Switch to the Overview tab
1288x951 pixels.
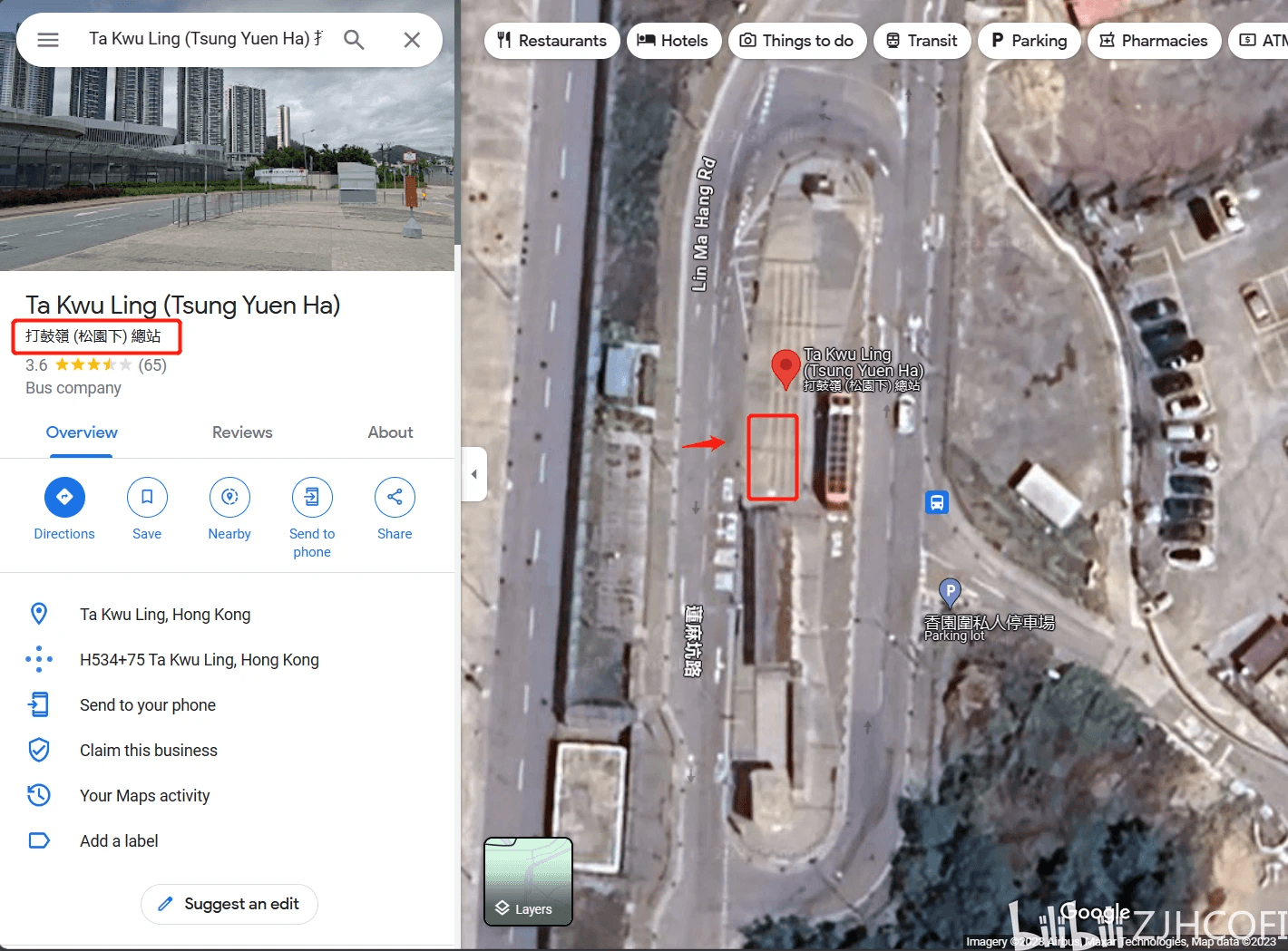(x=82, y=432)
